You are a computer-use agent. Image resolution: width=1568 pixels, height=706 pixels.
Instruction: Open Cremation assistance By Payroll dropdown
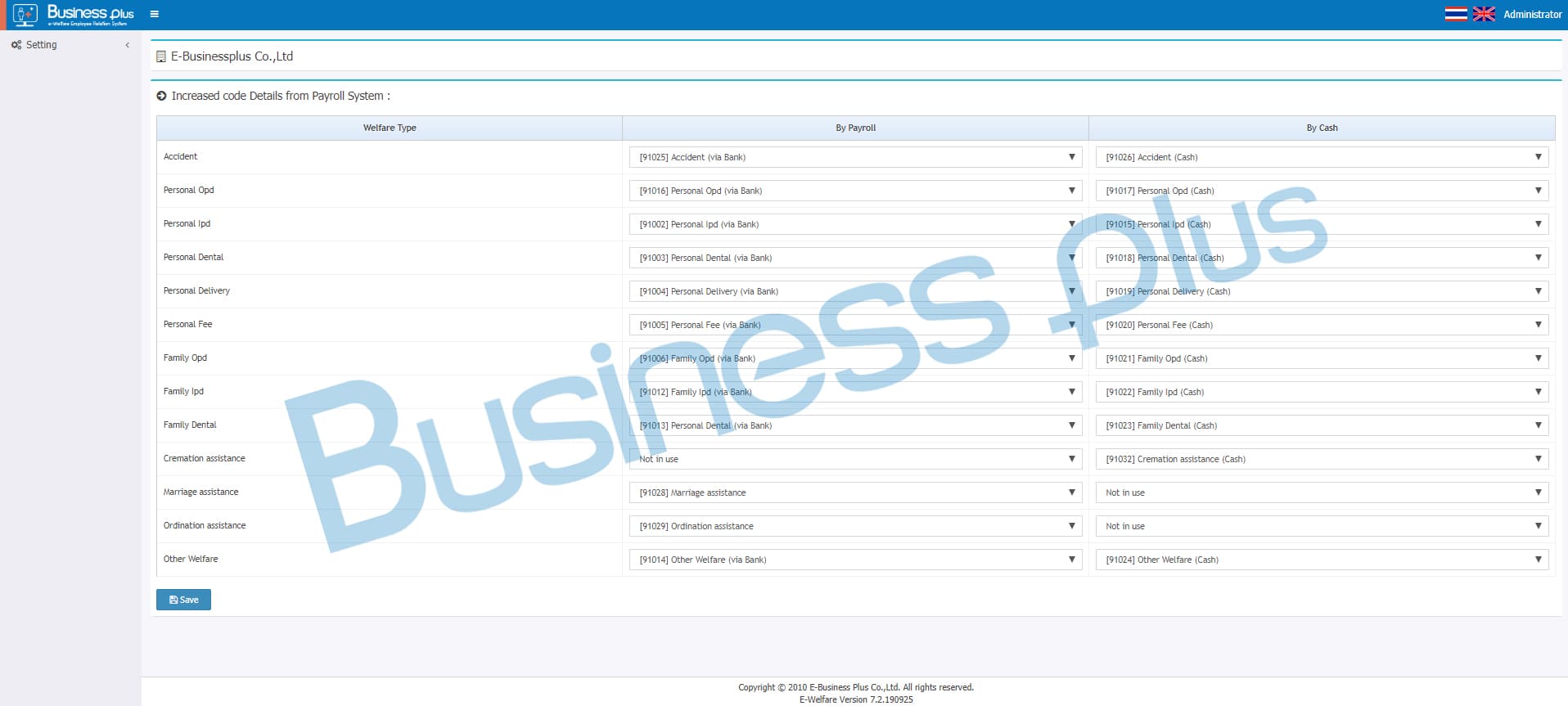(x=855, y=459)
